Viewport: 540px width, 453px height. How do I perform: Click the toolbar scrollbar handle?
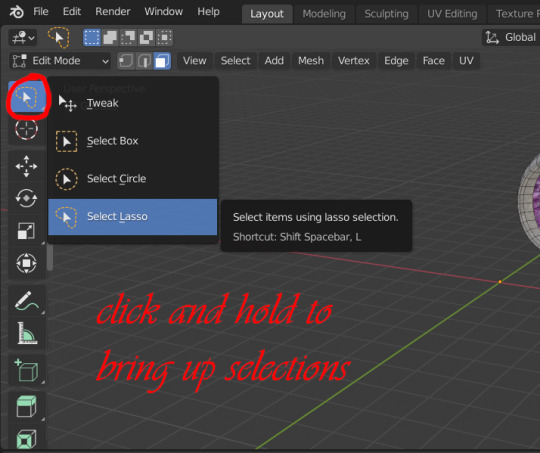(x=50, y=257)
